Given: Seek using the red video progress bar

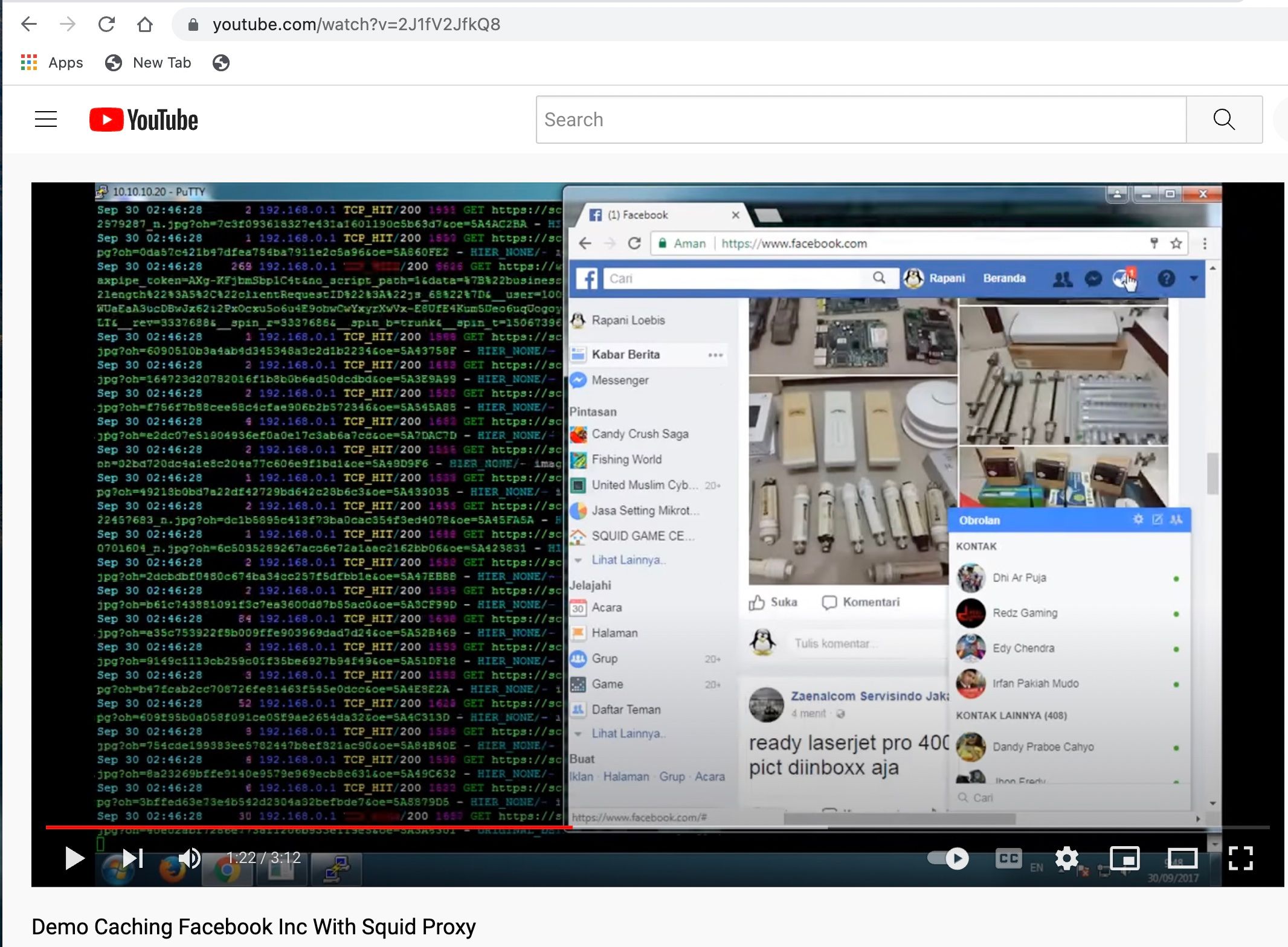Looking at the screenshot, I should click(x=657, y=827).
